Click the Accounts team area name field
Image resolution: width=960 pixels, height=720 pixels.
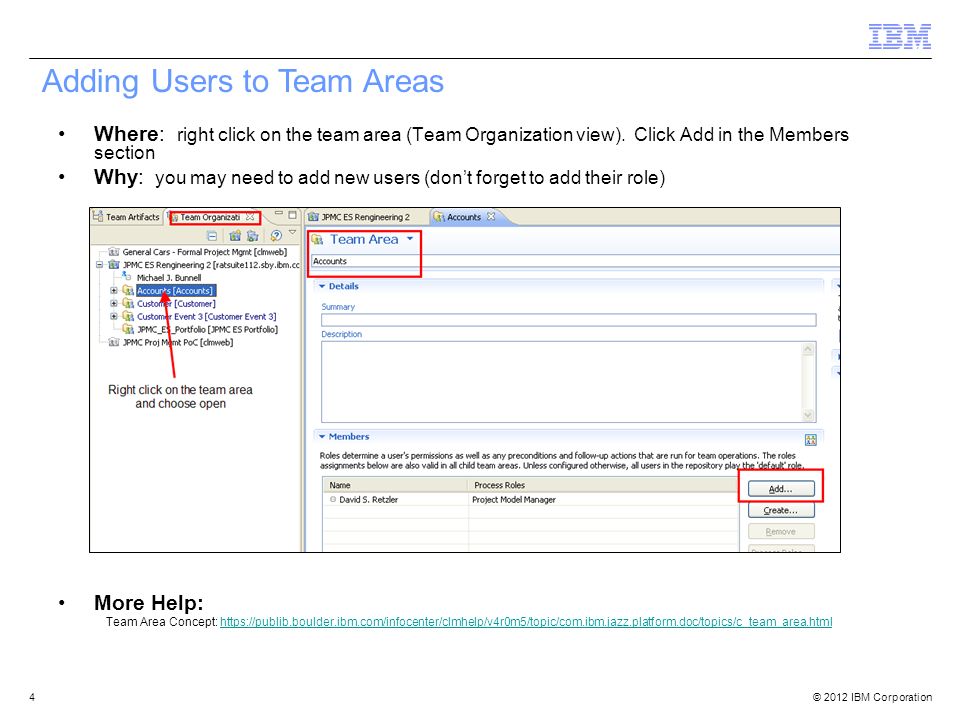576,261
